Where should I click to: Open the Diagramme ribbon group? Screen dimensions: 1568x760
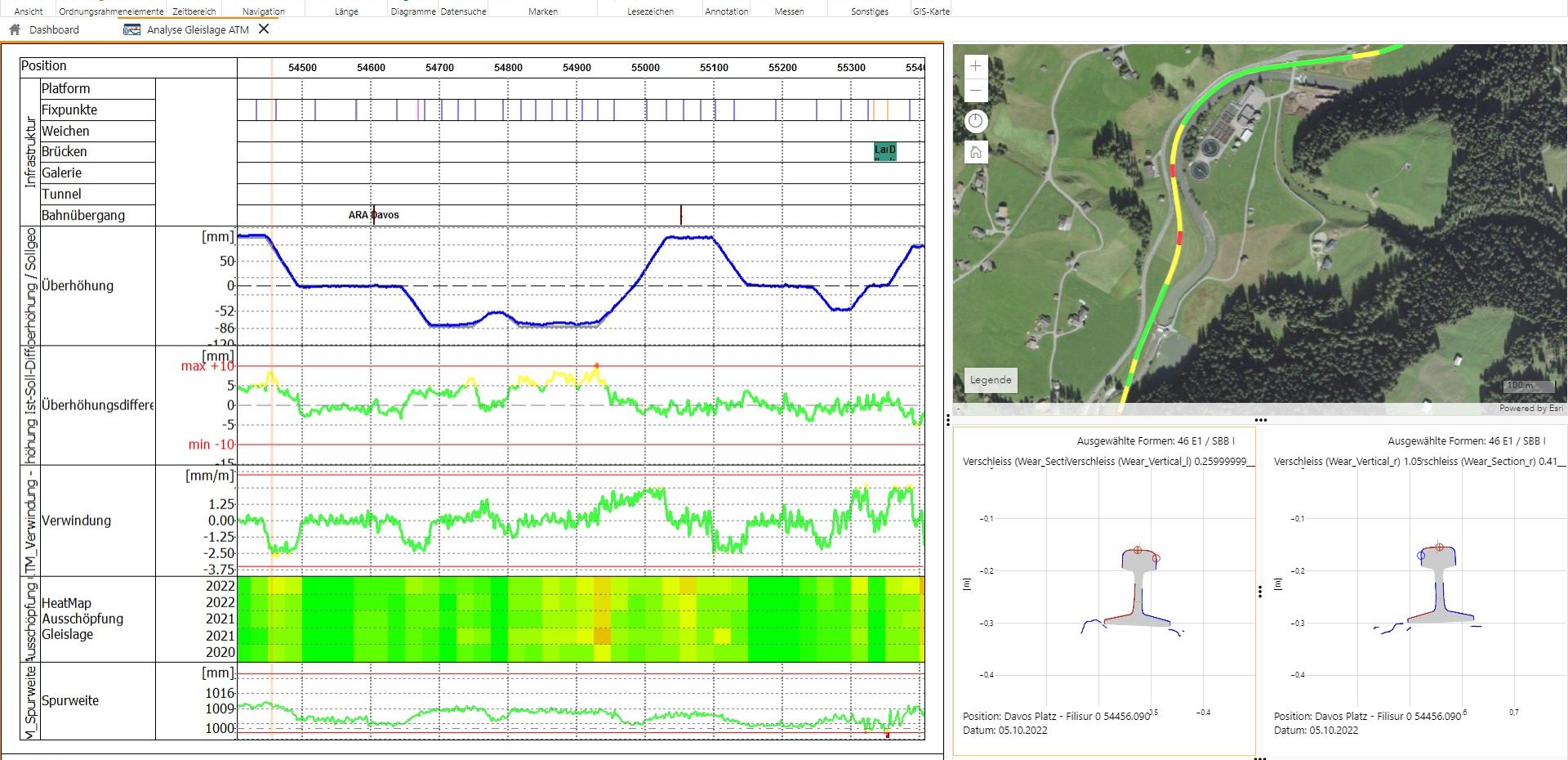pos(413,11)
